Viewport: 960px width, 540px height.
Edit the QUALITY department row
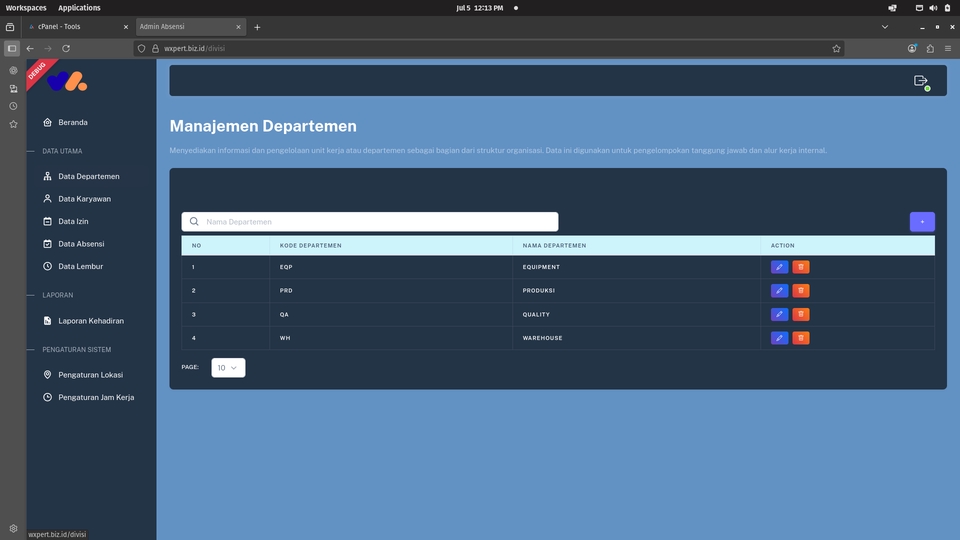click(x=779, y=314)
